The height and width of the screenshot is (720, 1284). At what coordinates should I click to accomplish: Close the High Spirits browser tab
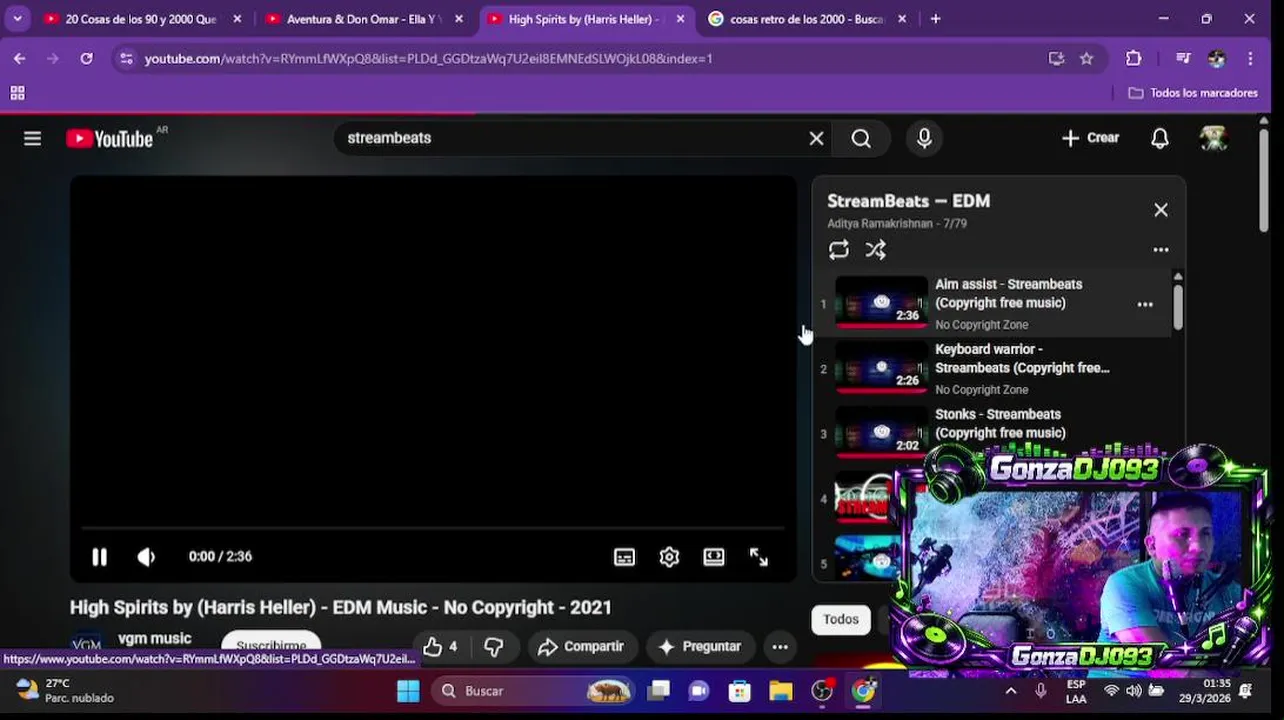[x=680, y=19]
